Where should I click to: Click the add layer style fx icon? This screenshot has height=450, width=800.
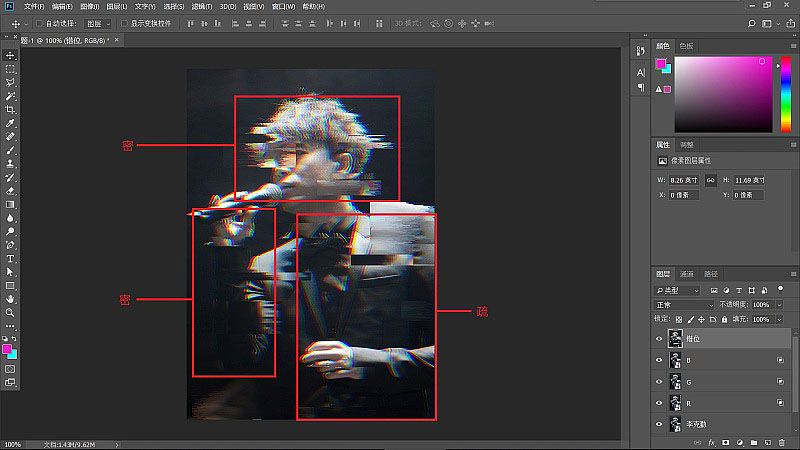pyautogui.click(x=711, y=443)
